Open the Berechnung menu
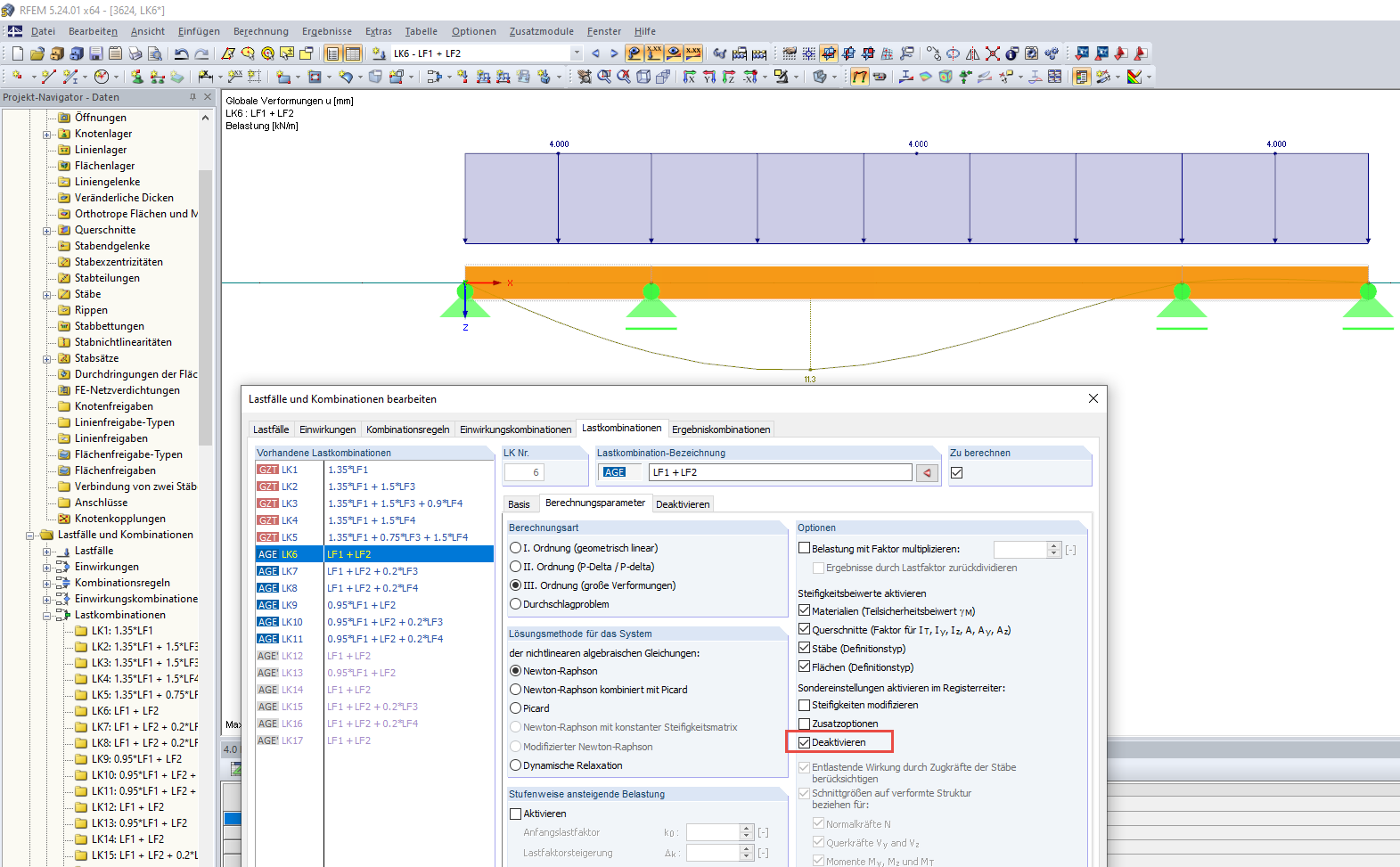This screenshot has height=867, width=1400. click(260, 31)
